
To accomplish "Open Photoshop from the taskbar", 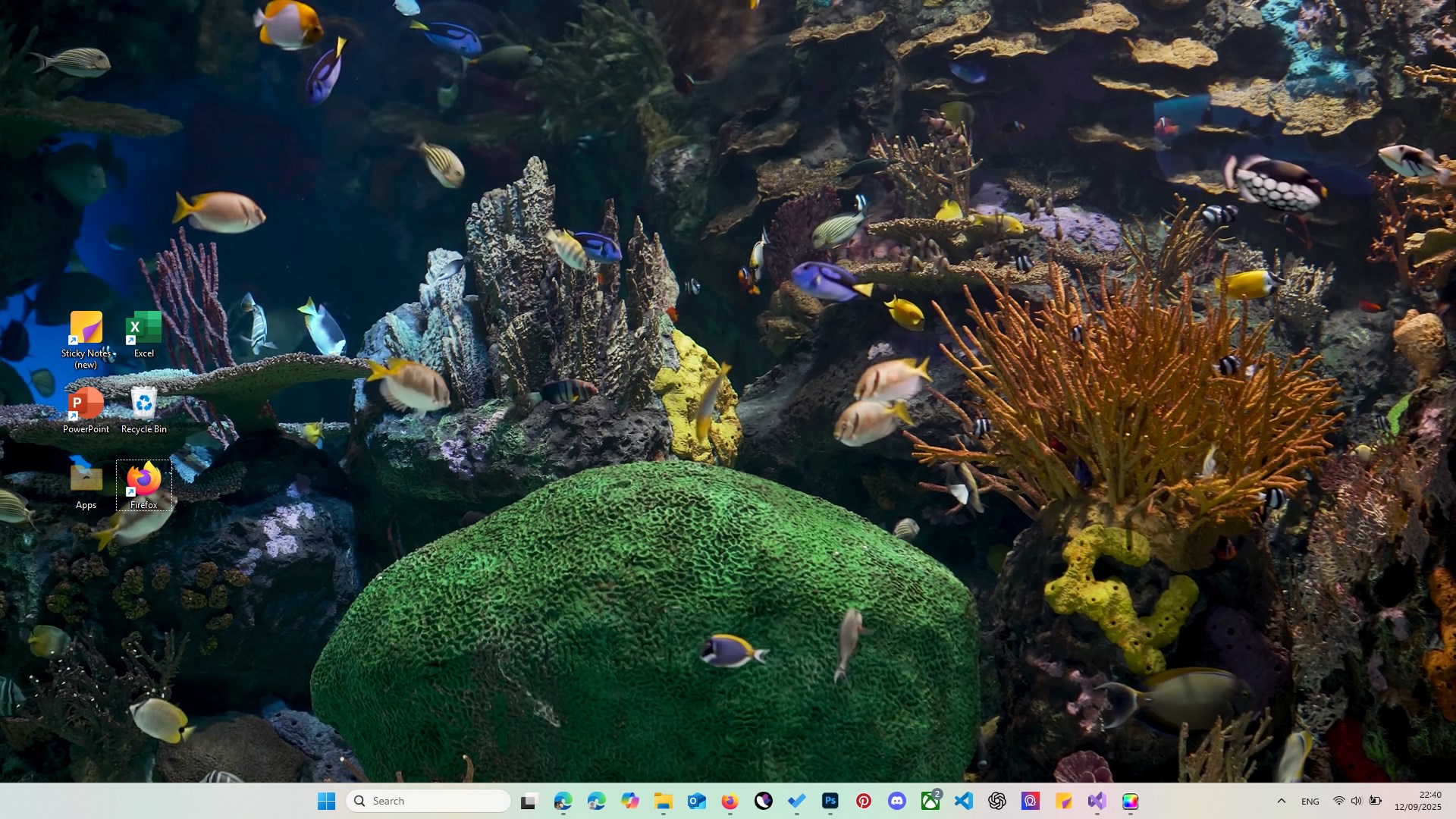I will (830, 801).
